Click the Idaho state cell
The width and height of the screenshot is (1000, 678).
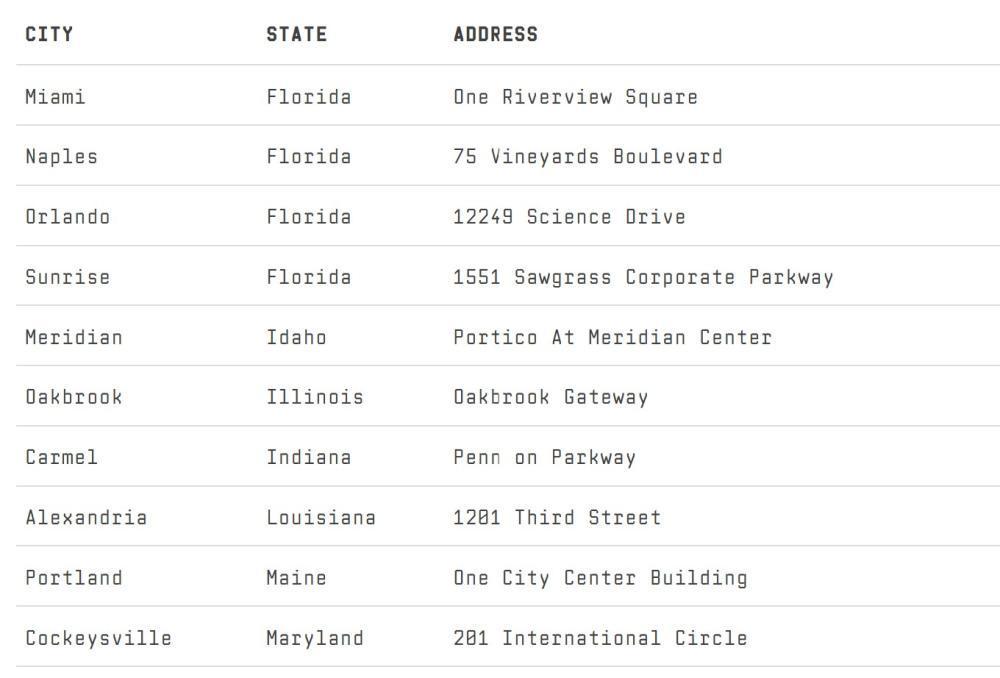click(x=296, y=337)
